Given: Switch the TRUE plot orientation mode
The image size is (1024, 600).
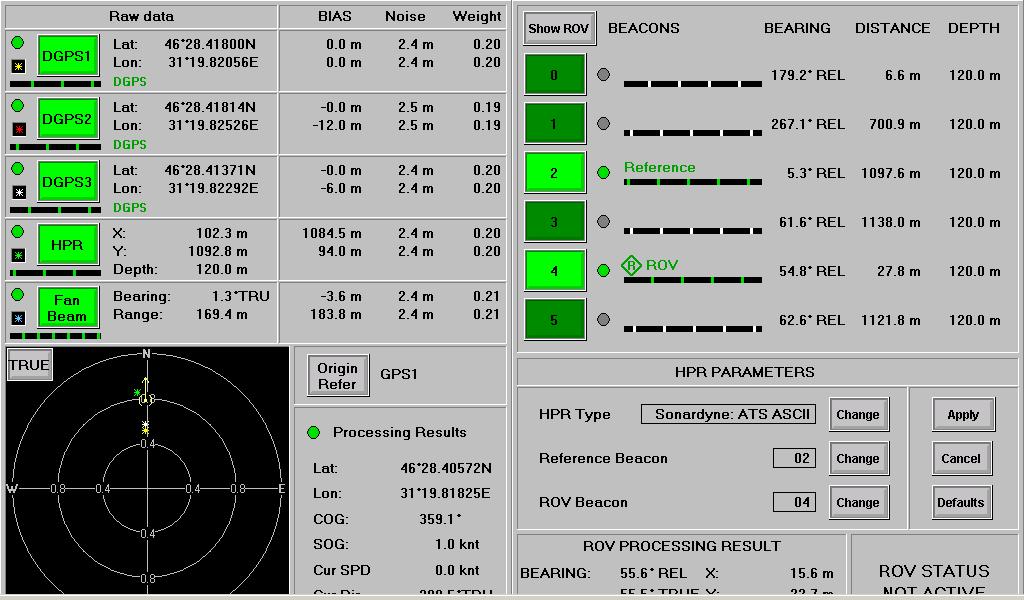Looking at the screenshot, I should tap(29, 365).
